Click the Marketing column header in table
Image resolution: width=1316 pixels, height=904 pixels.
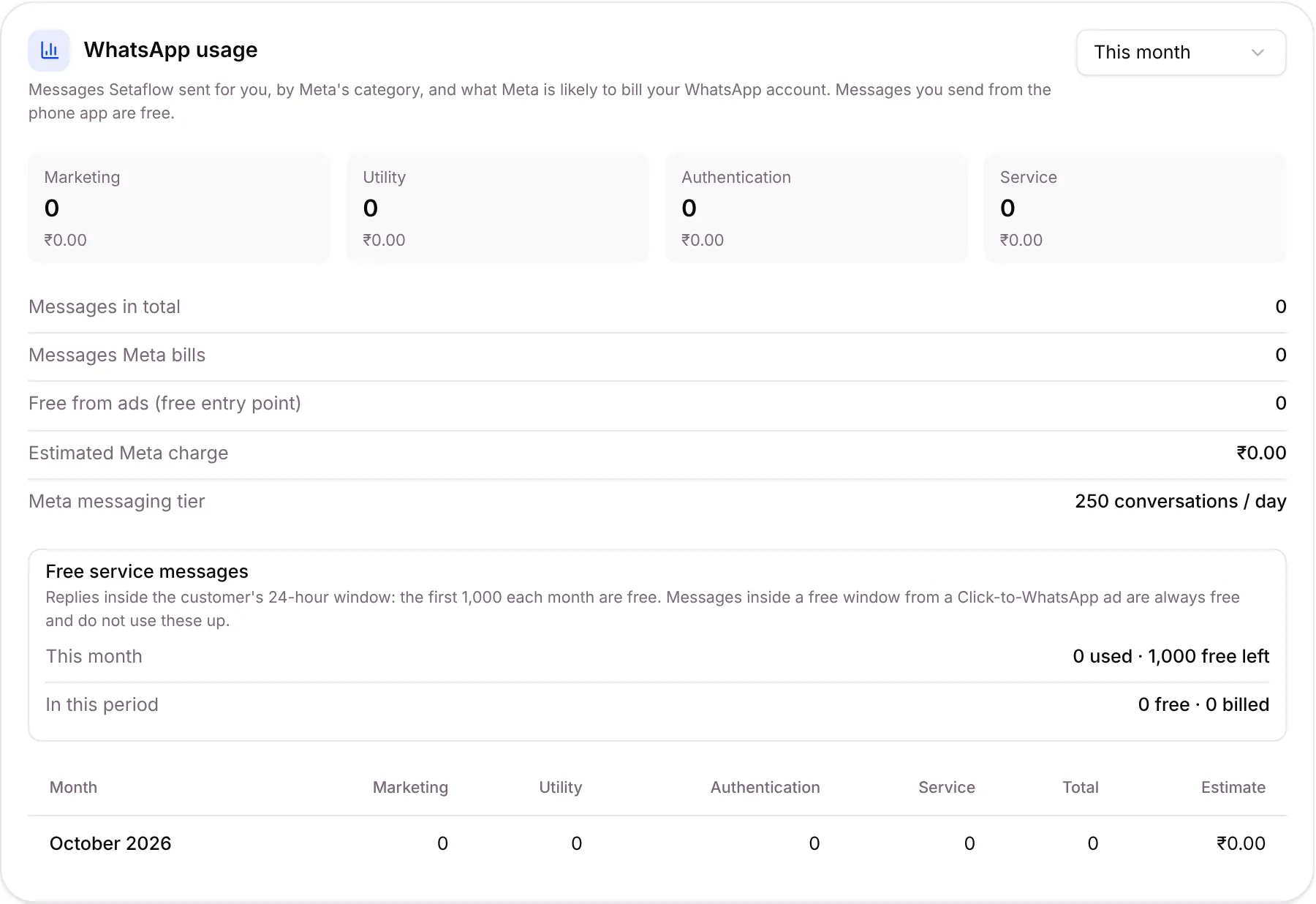410,787
